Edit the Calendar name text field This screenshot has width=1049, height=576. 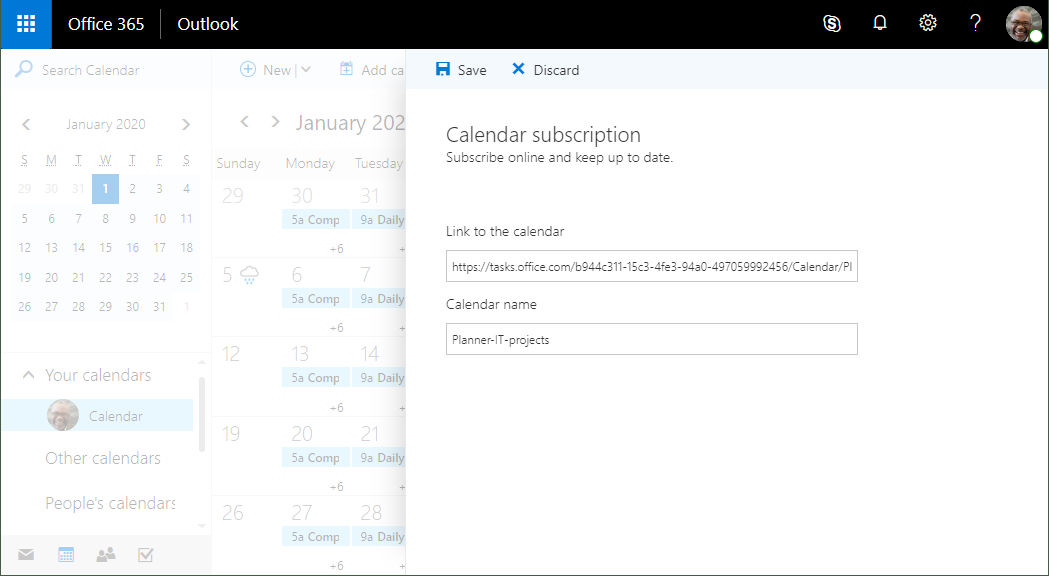coord(651,339)
